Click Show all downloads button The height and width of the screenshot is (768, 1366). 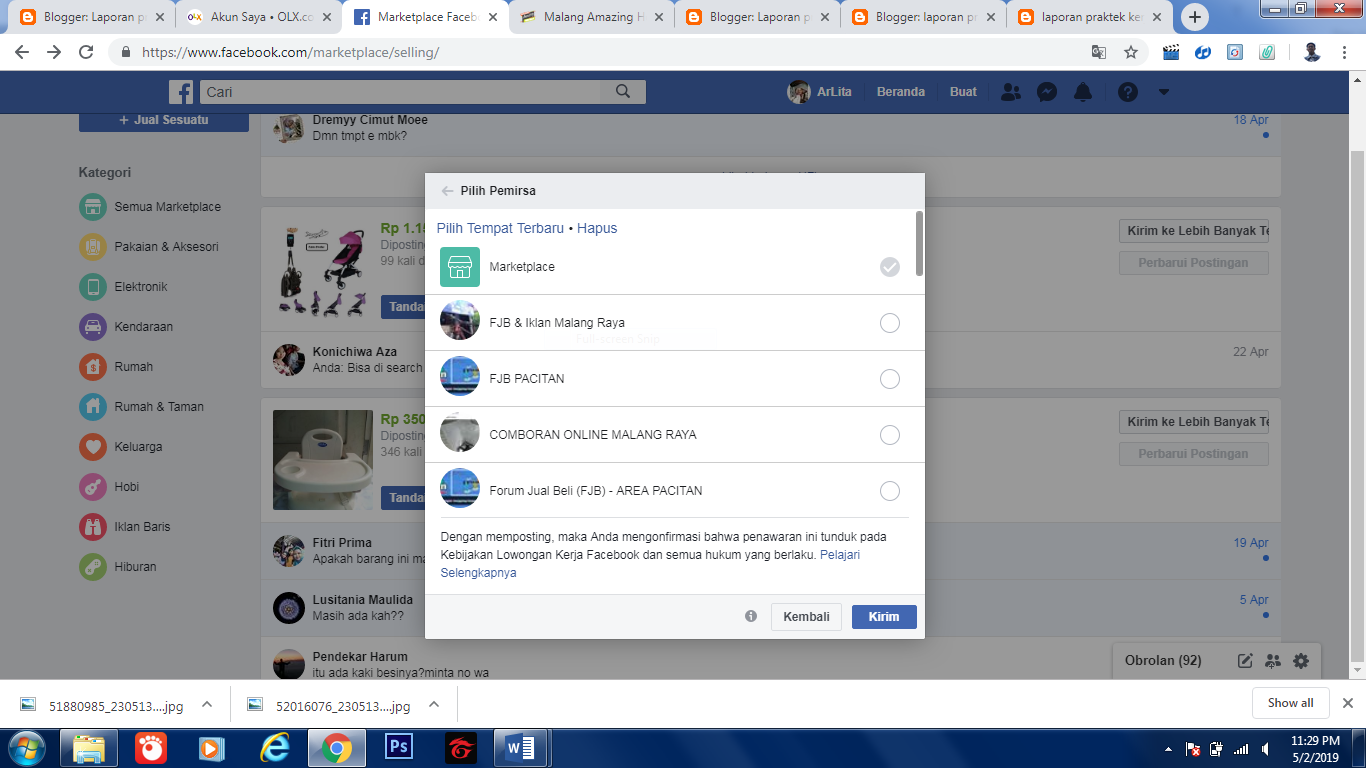tap(1290, 703)
